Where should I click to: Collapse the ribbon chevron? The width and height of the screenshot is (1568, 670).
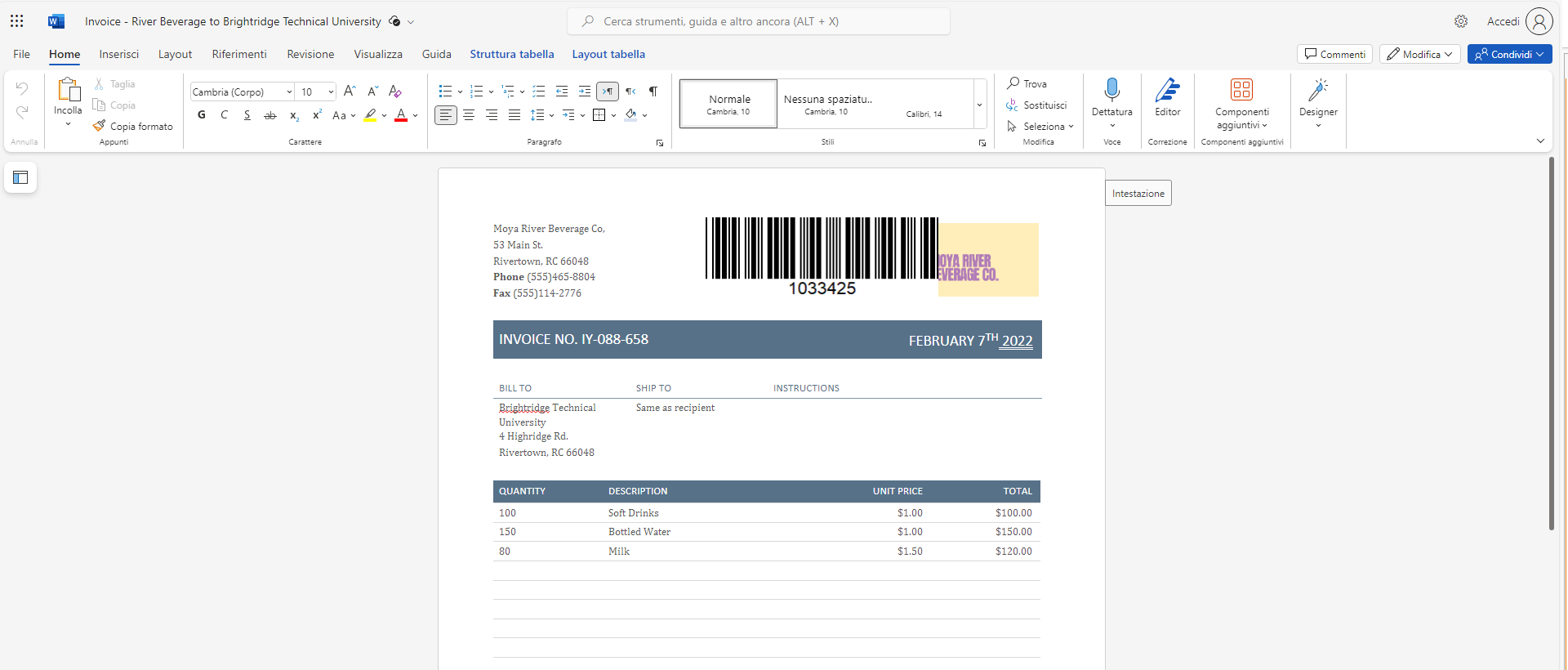point(1540,141)
